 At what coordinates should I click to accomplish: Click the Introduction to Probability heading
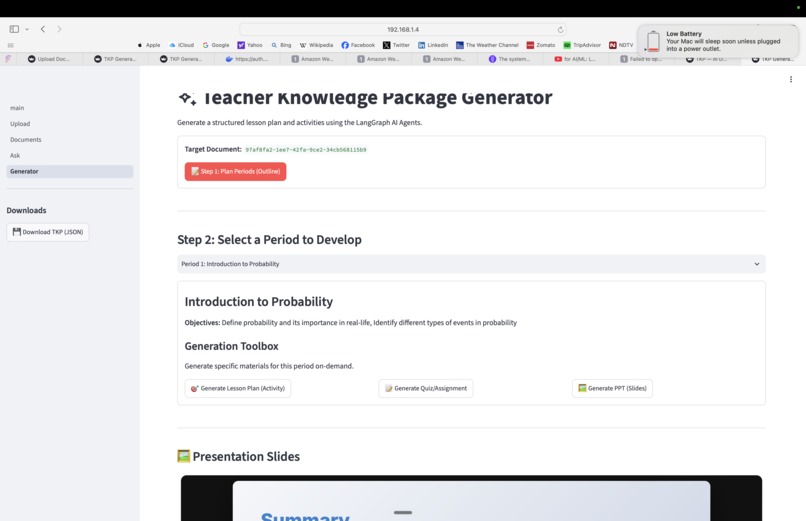click(259, 302)
